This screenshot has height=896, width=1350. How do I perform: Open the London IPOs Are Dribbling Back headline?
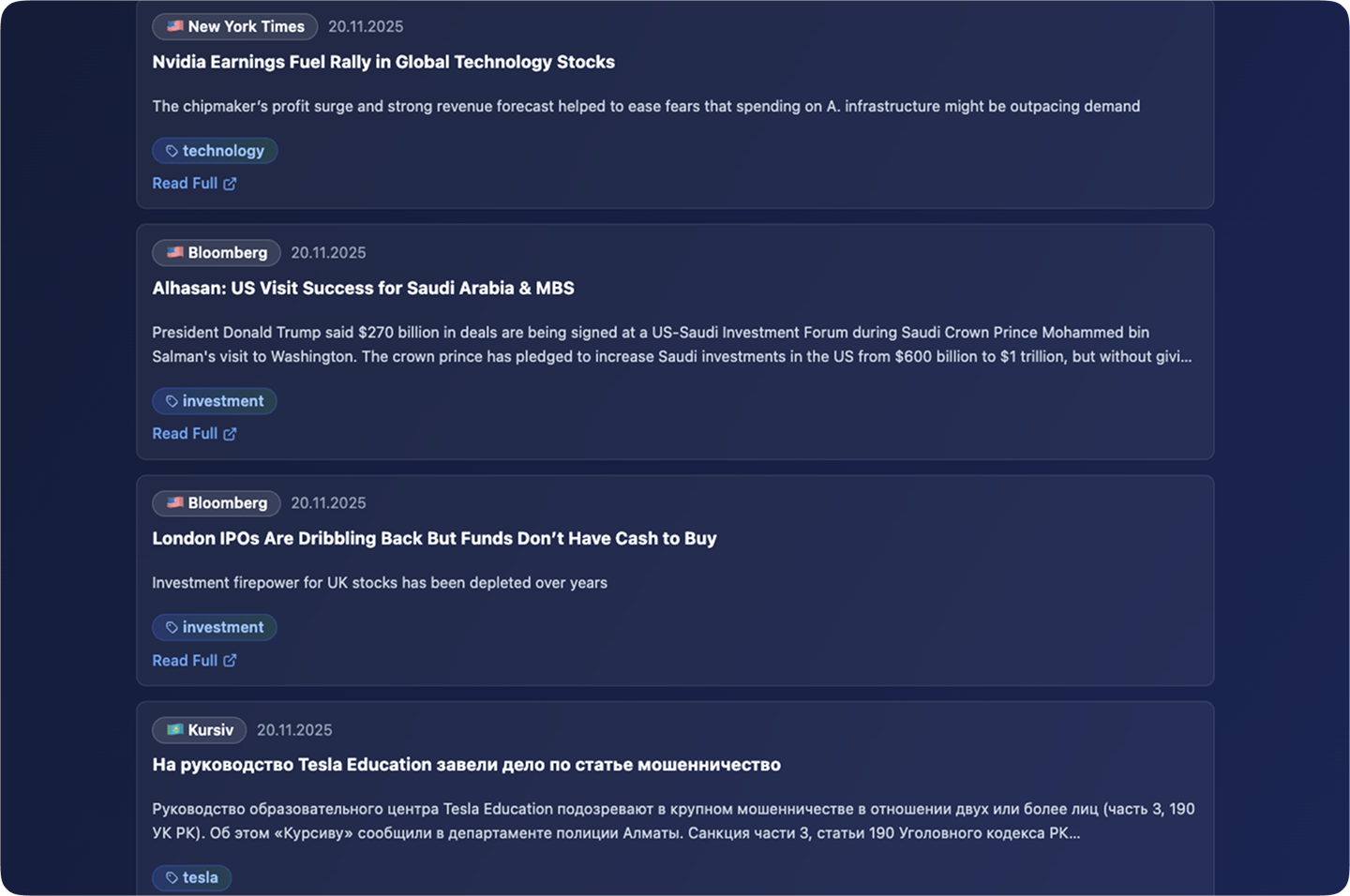pos(434,538)
